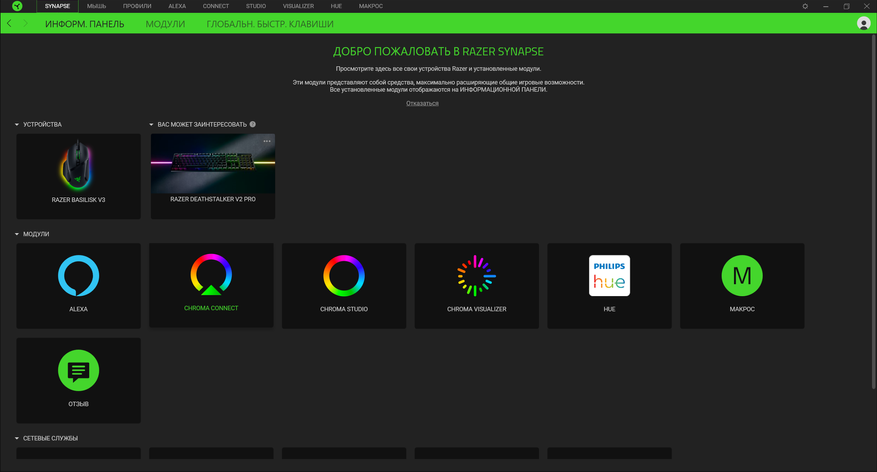
Task: Open the Visualizer top tab
Action: (x=298, y=6)
